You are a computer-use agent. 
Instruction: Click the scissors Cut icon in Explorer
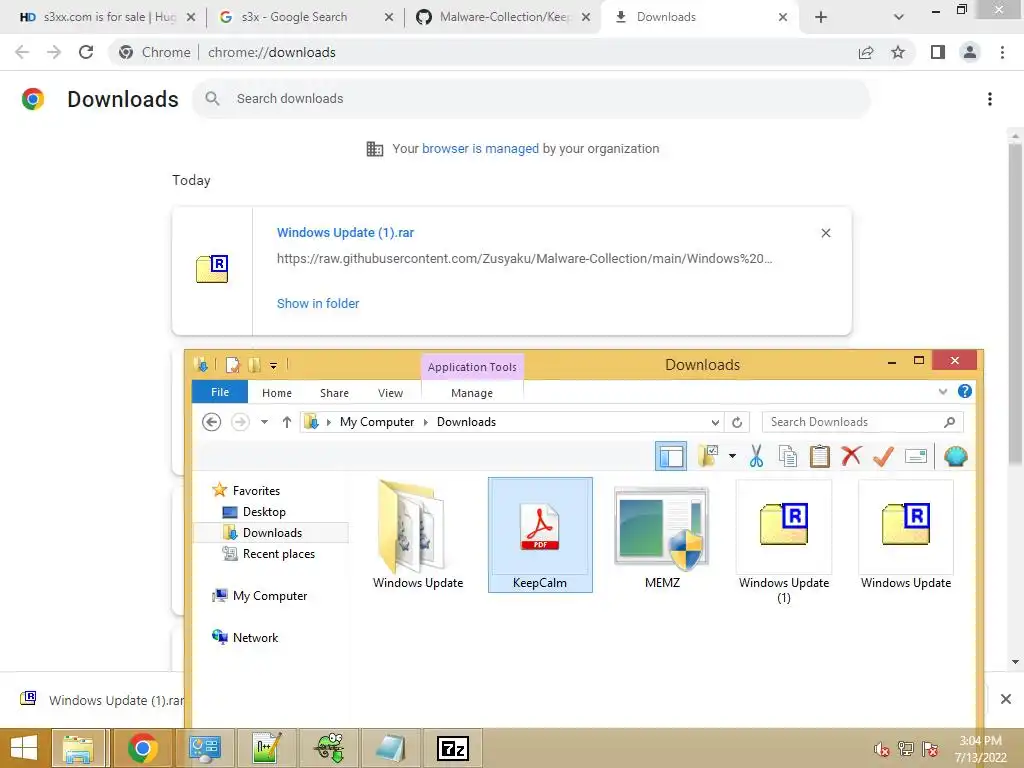tap(756, 456)
